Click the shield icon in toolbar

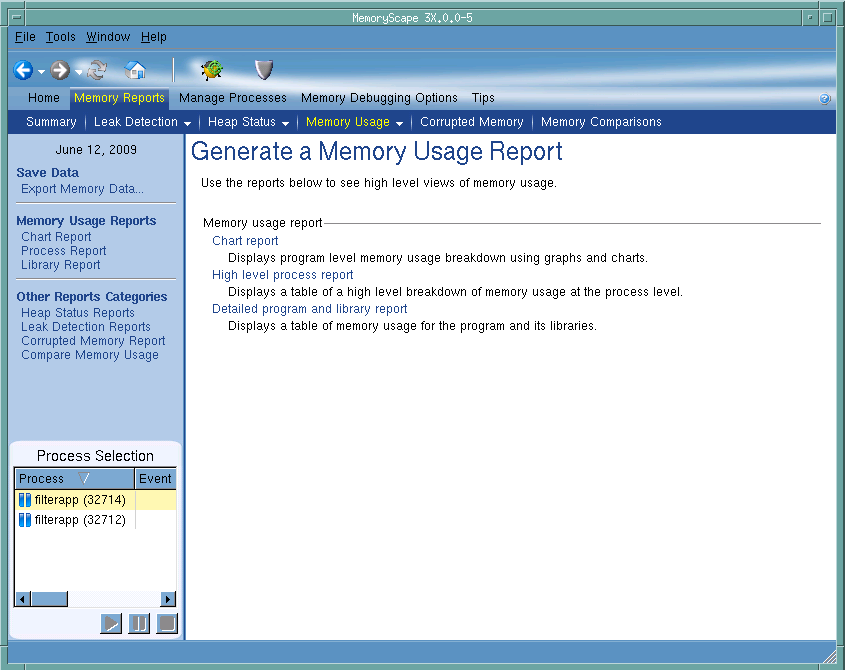point(263,70)
